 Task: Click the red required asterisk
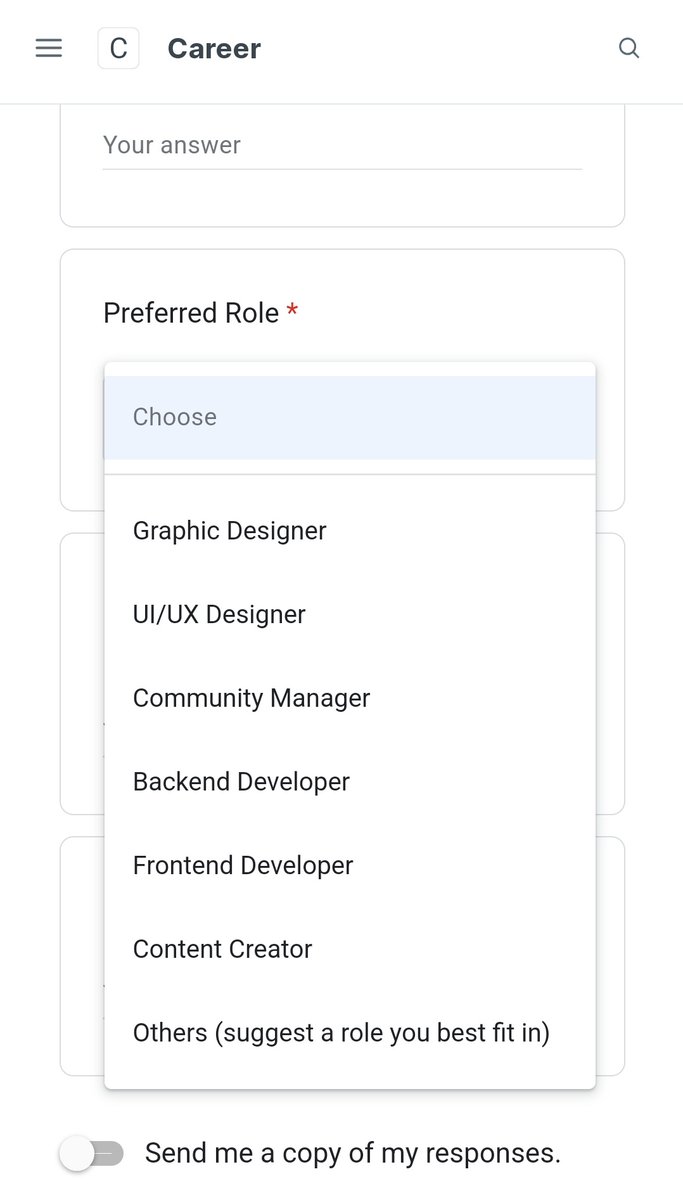[x=292, y=312]
